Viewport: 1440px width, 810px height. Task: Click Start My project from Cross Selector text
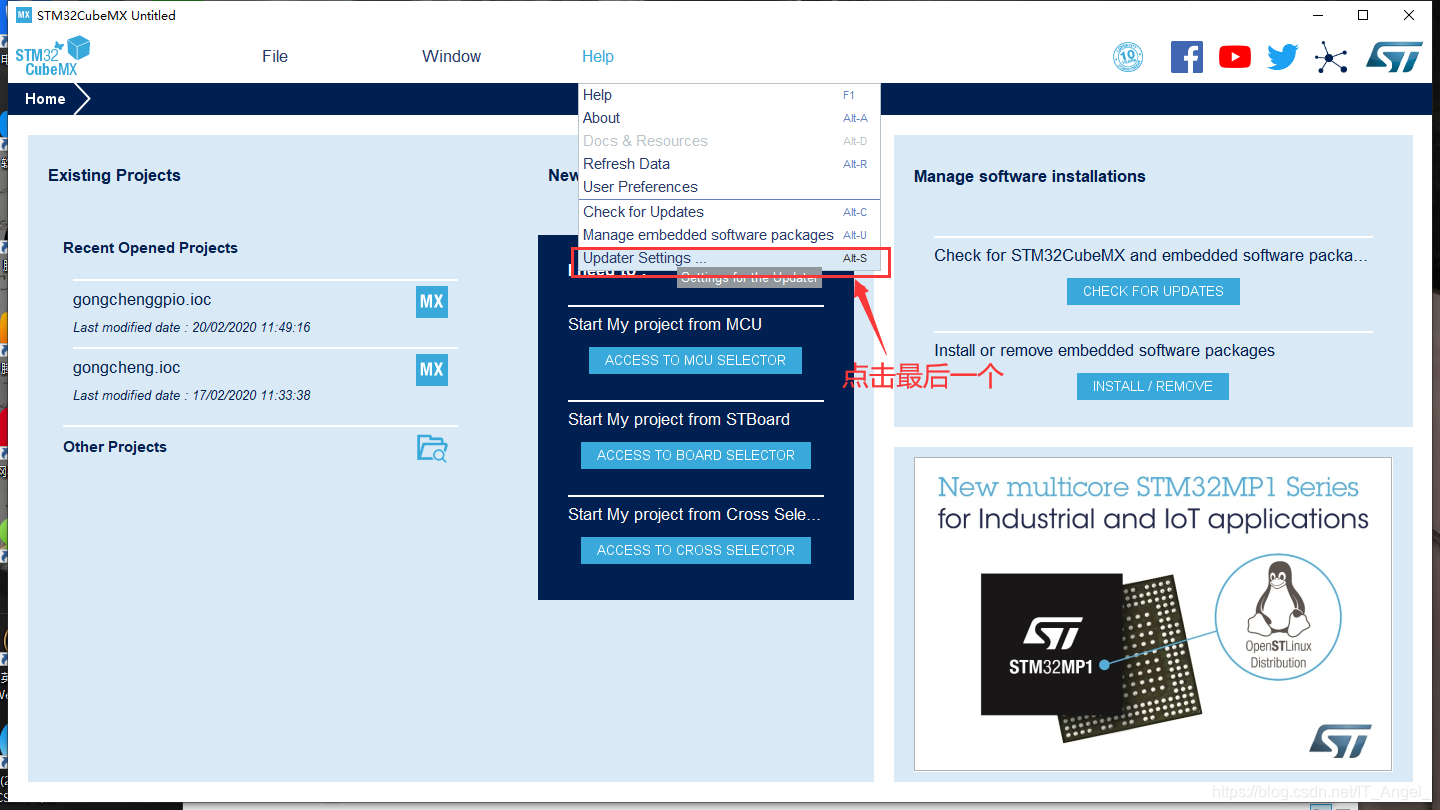pyautogui.click(x=694, y=514)
